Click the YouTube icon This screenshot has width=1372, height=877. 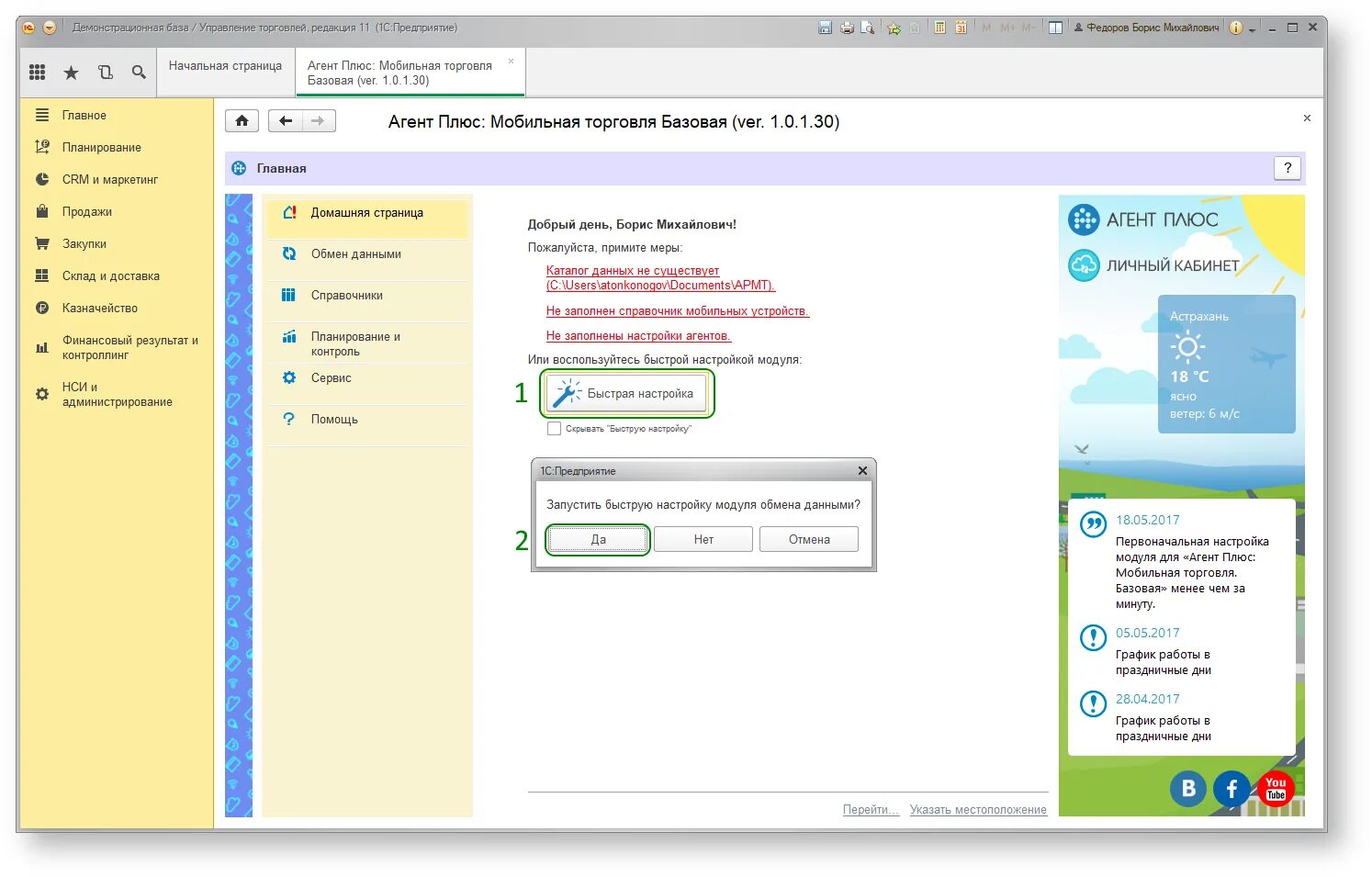pos(1276,788)
